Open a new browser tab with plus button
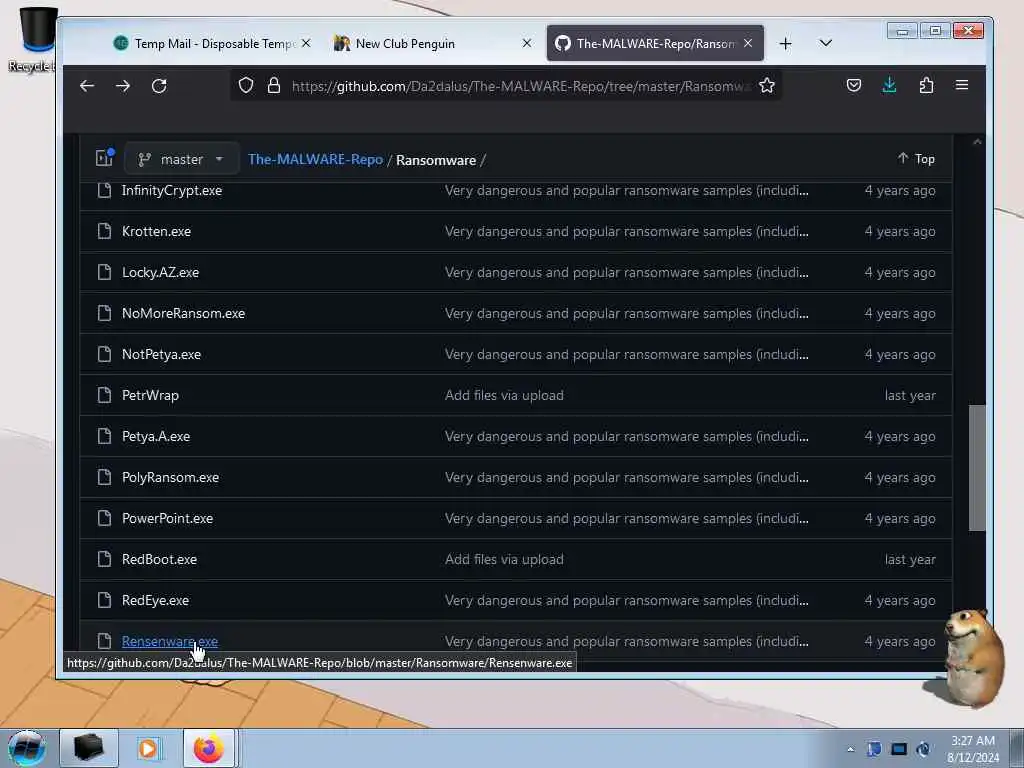 (786, 44)
